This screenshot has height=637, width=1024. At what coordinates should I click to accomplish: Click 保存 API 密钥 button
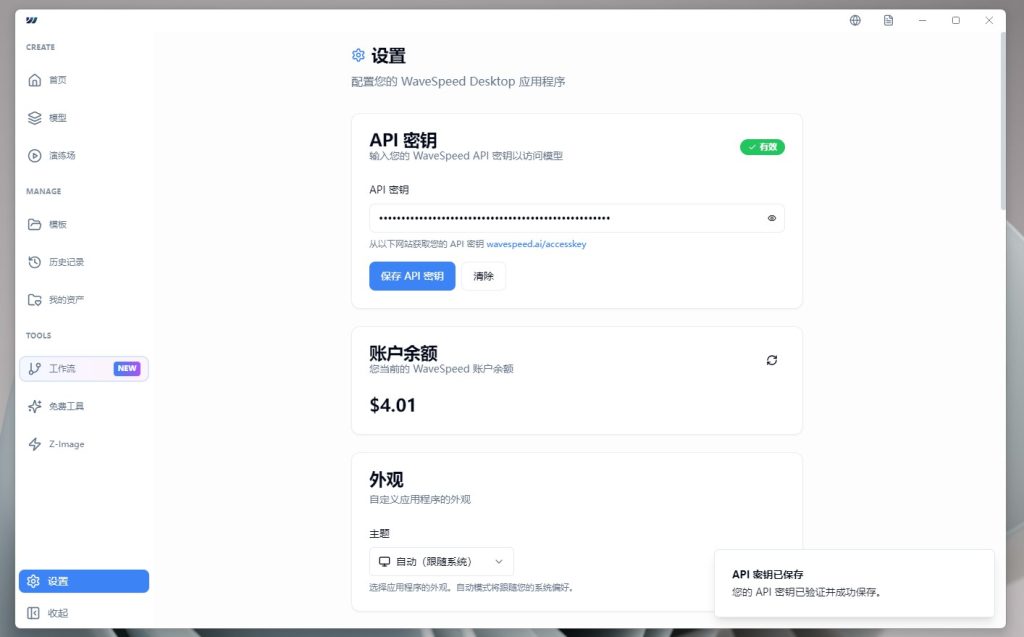point(412,276)
